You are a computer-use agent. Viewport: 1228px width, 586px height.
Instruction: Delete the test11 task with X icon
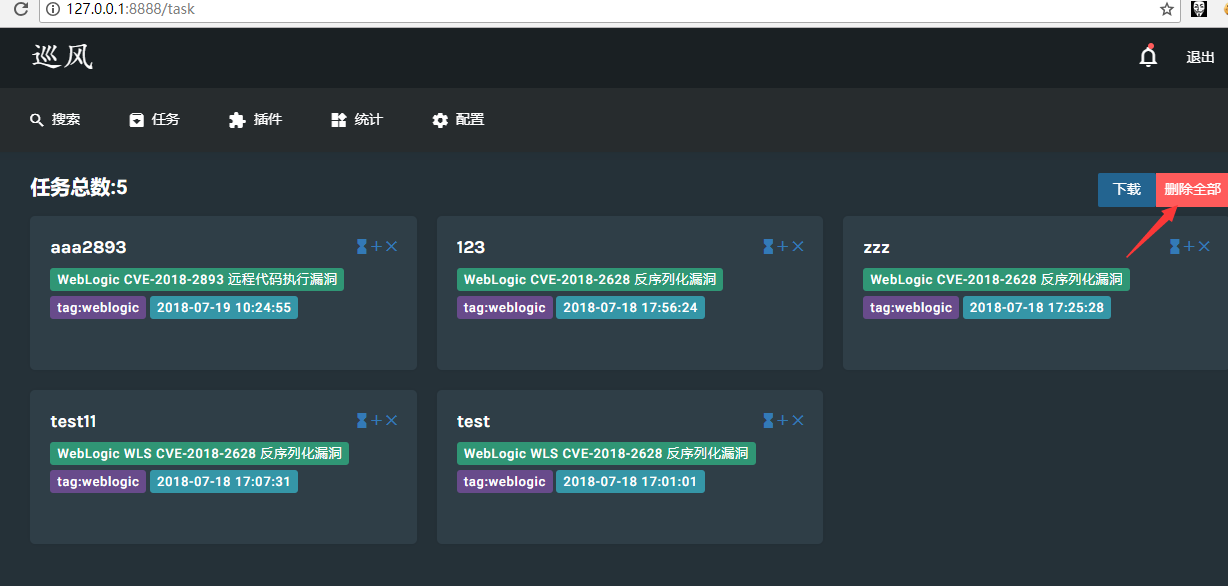pyautogui.click(x=392, y=420)
